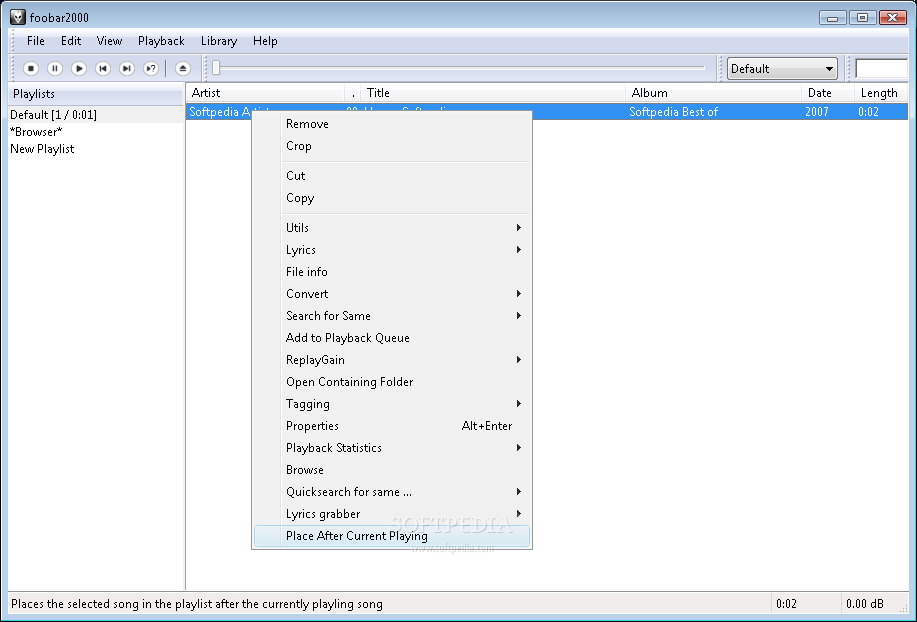The height and width of the screenshot is (622, 917).
Task: Click the Playlists panel header
Action: (96, 94)
